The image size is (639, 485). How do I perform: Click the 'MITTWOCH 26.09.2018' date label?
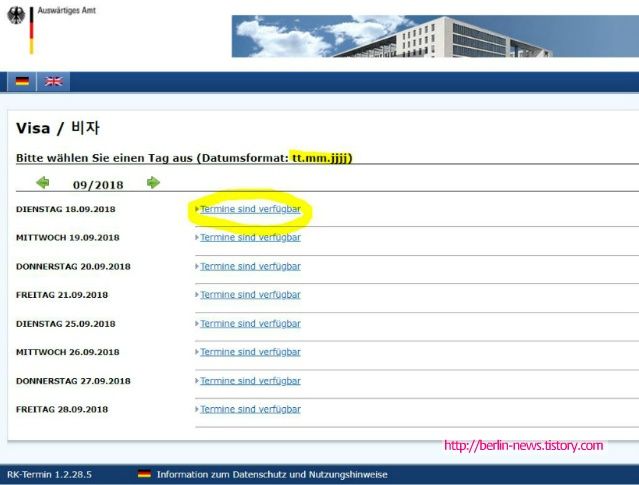tap(68, 353)
